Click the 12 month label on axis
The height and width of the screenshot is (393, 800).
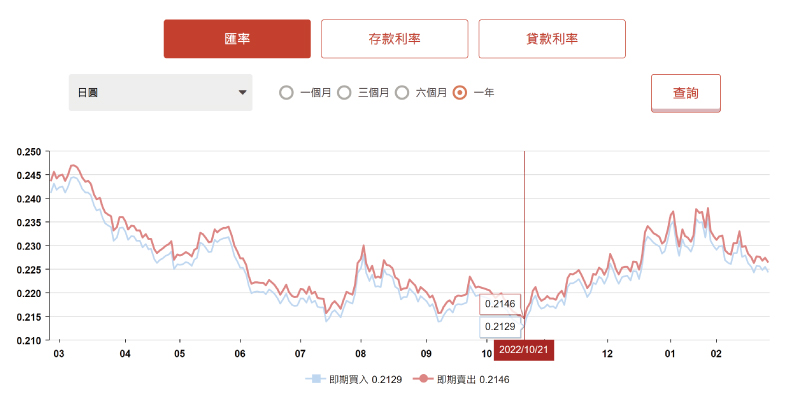[607, 354]
